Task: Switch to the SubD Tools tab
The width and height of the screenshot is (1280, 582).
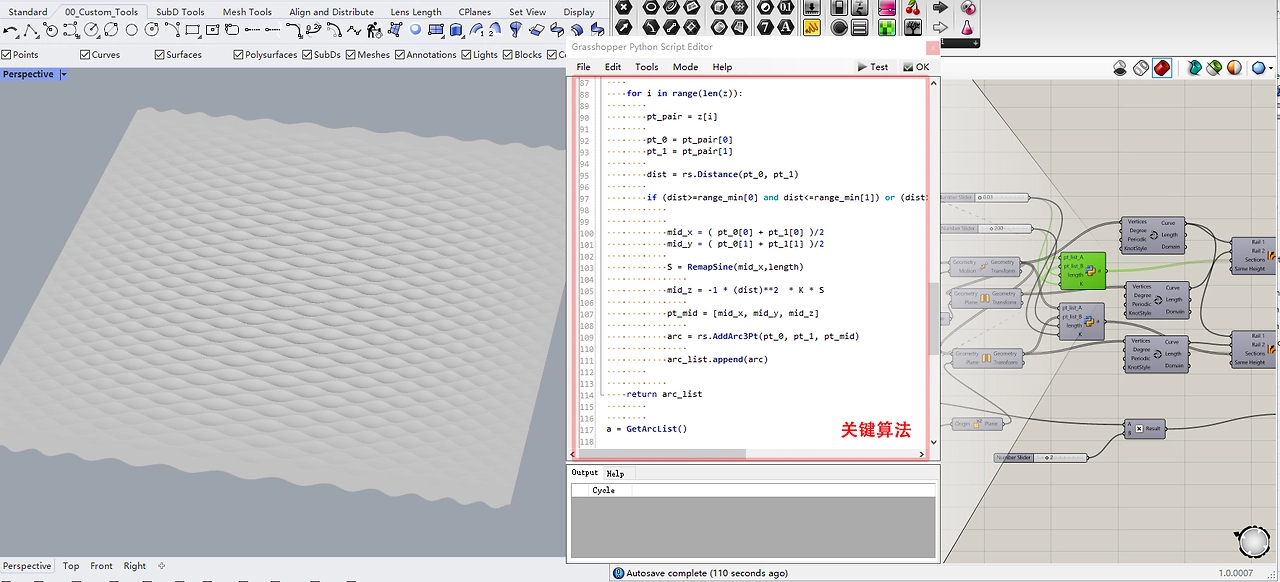Action: 180,12
